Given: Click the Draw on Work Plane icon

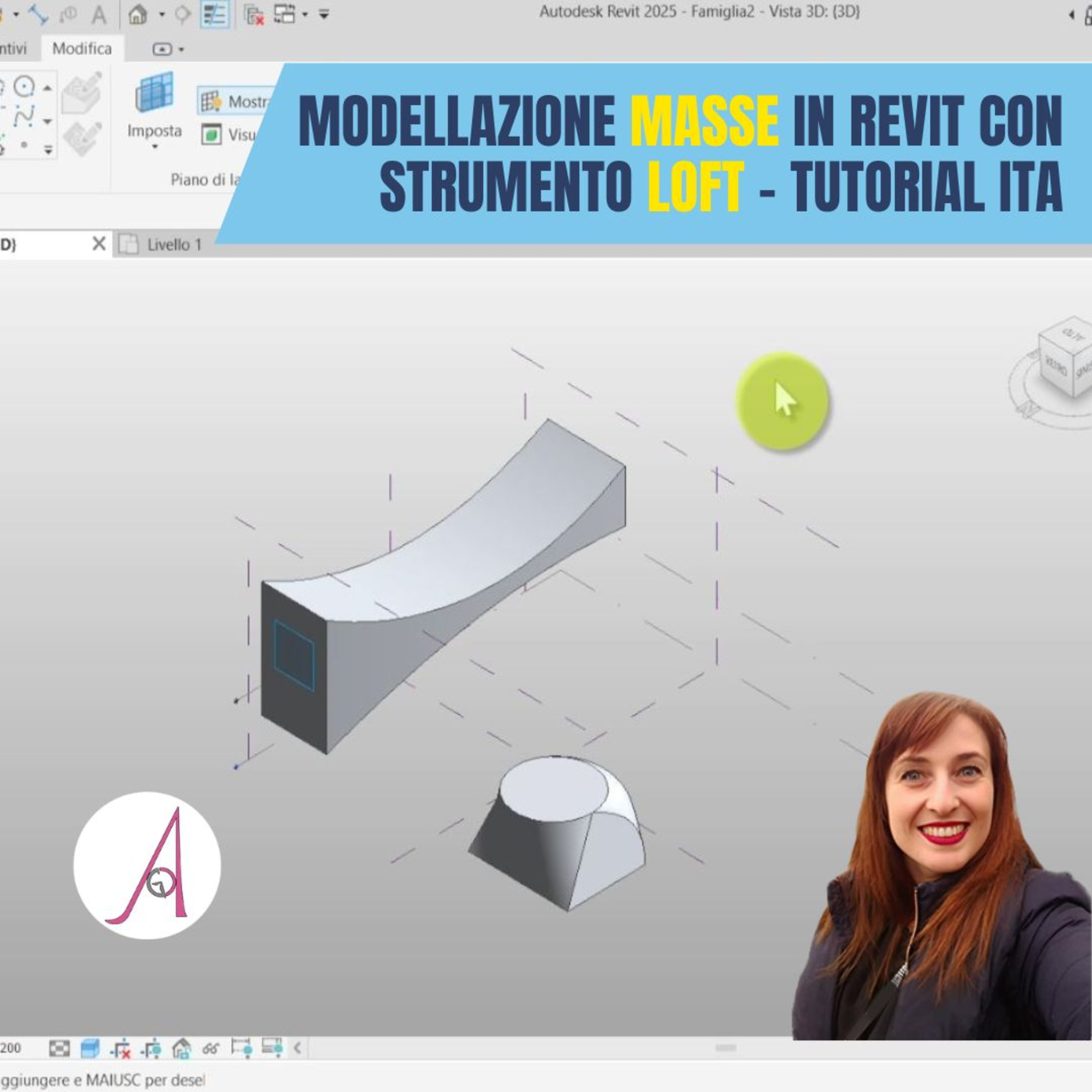Looking at the screenshot, I should coord(83,139).
